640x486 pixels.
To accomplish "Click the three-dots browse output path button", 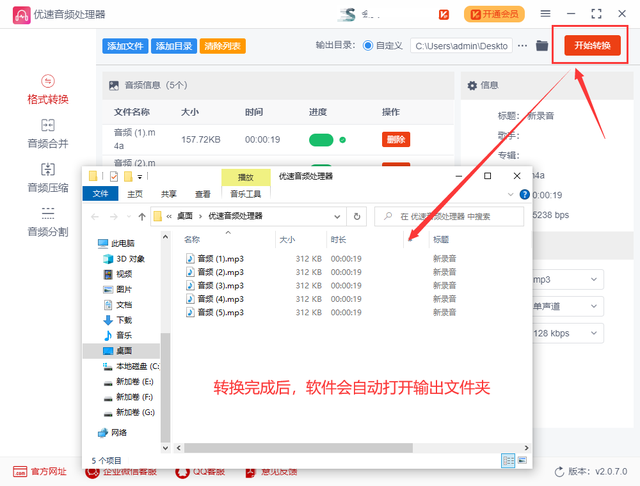I will tap(522, 46).
